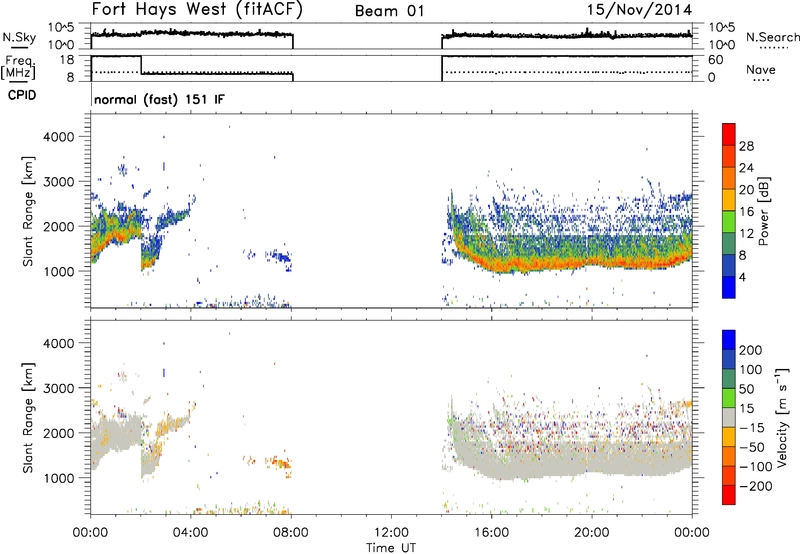Click the Velocity [m s⁻¹] colorbar title

point(782,417)
